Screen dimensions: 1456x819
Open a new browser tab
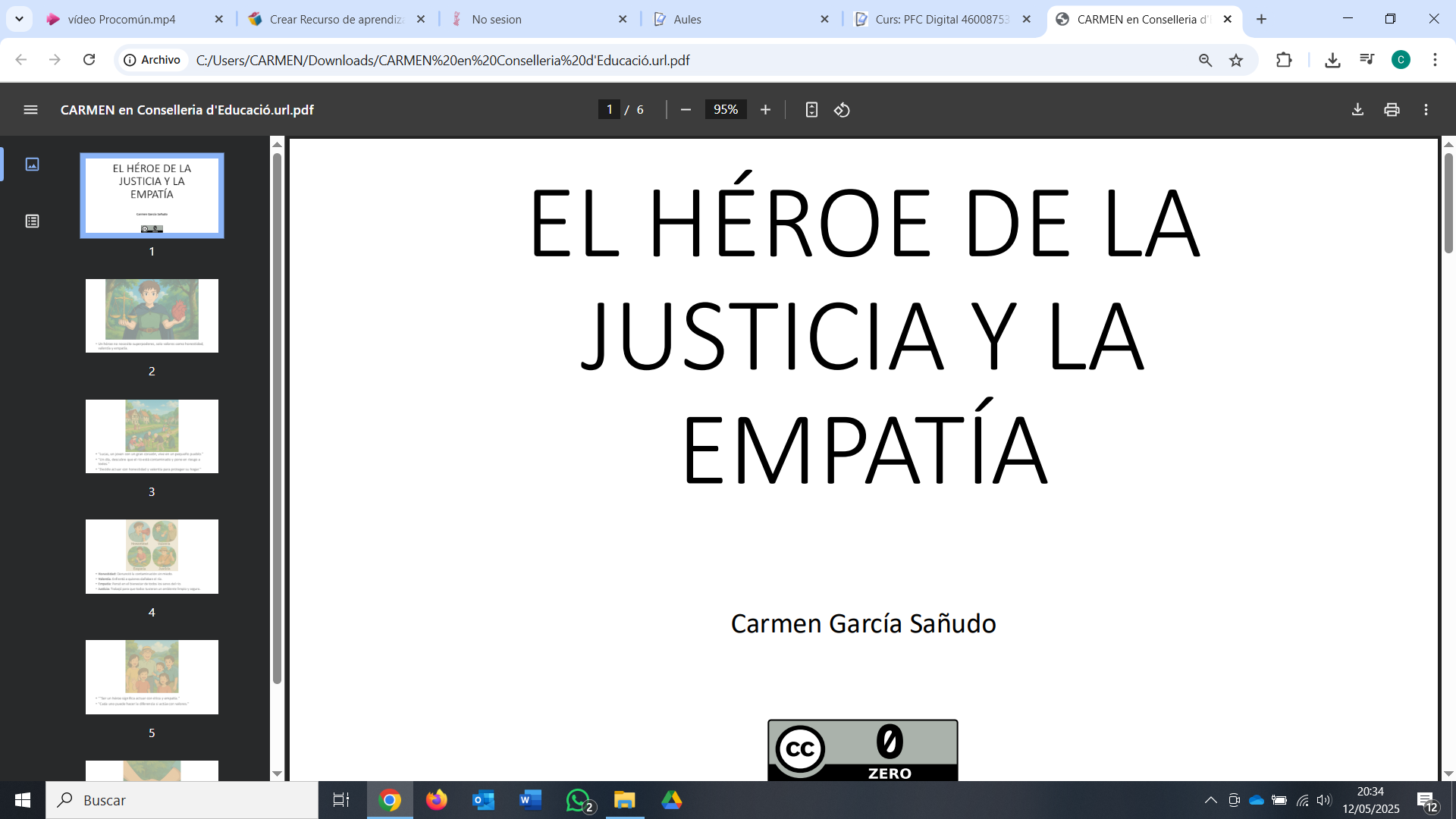[x=1261, y=19]
